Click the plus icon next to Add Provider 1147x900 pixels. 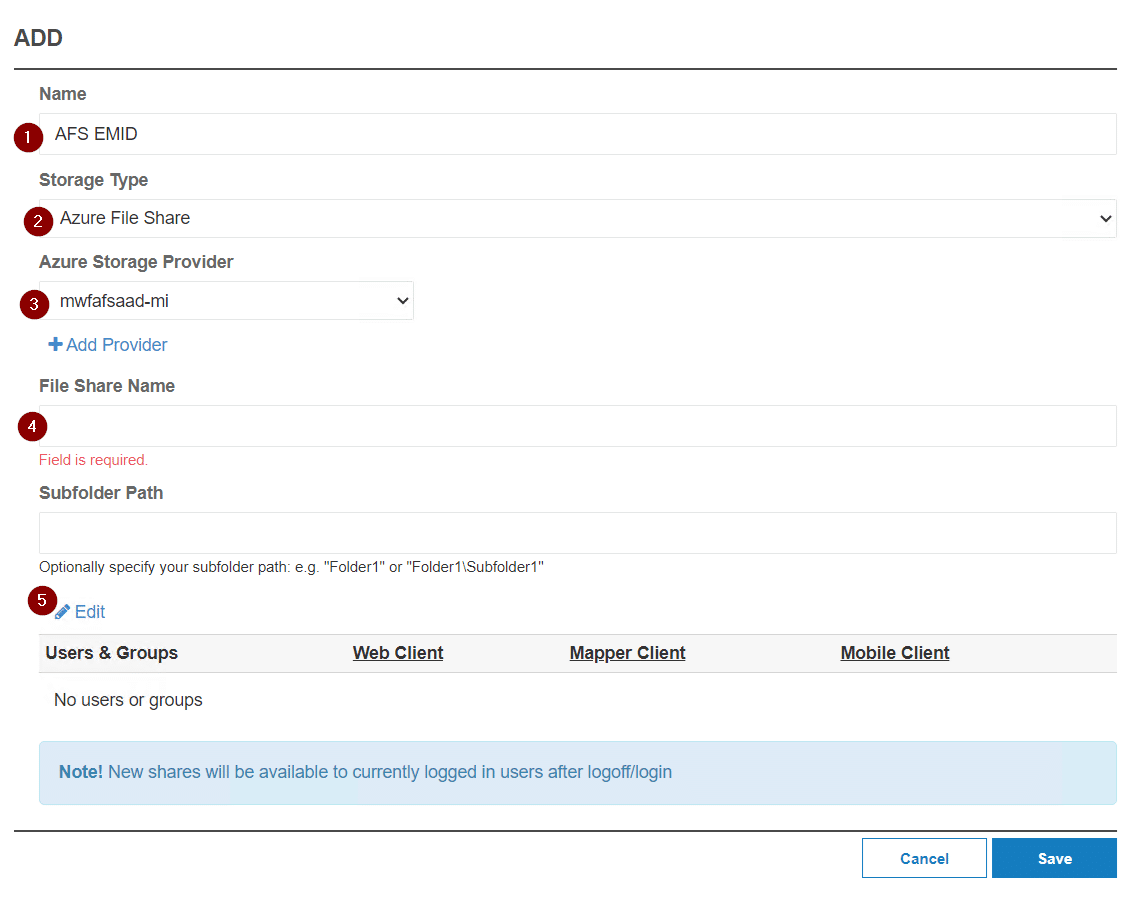click(56, 344)
